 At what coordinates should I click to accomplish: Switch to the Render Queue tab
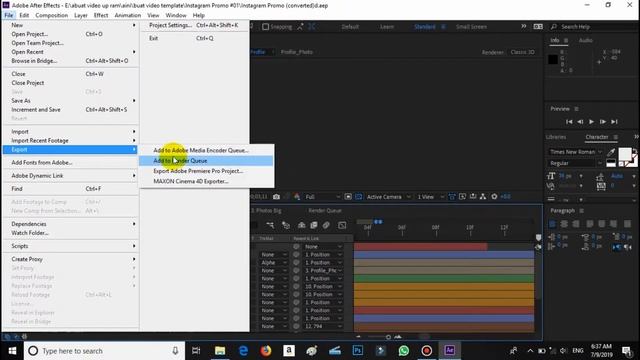click(x=325, y=211)
